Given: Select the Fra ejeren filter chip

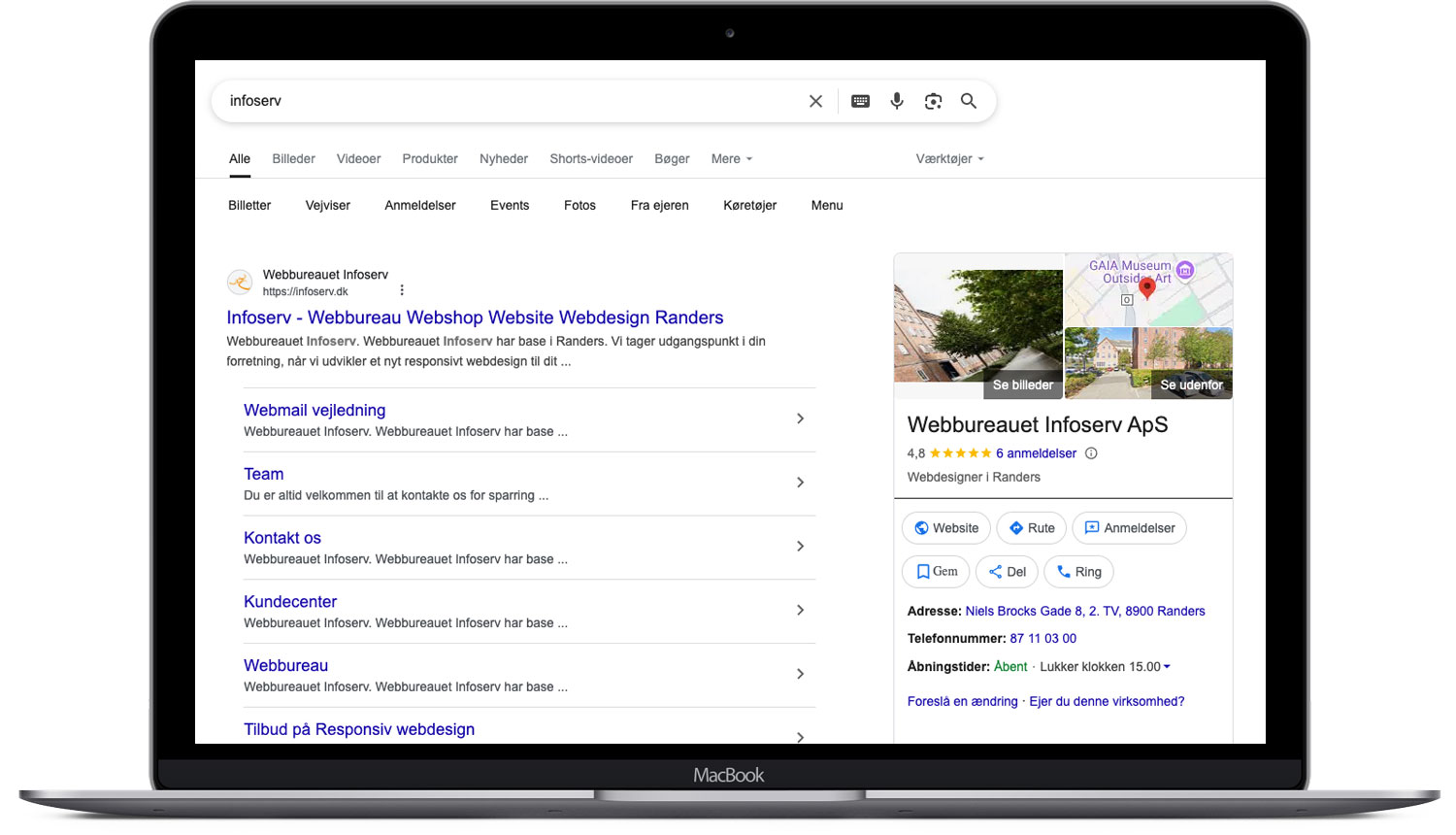Looking at the screenshot, I should click(659, 206).
